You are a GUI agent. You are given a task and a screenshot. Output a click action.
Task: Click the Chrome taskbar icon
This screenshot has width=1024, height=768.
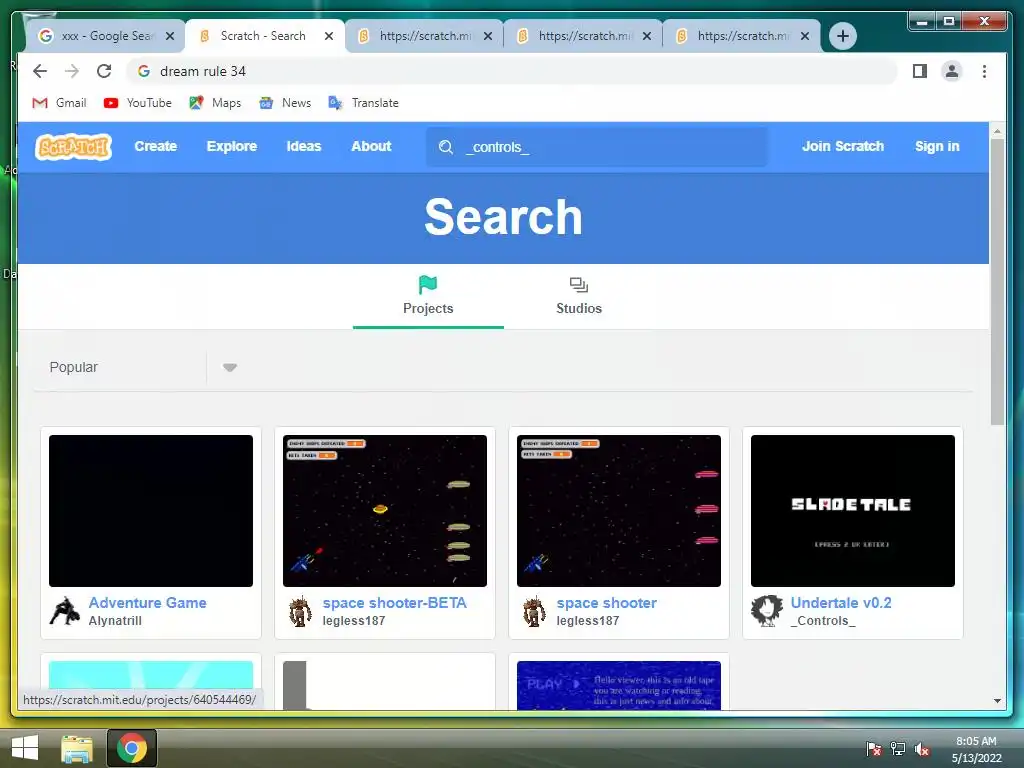132,748
